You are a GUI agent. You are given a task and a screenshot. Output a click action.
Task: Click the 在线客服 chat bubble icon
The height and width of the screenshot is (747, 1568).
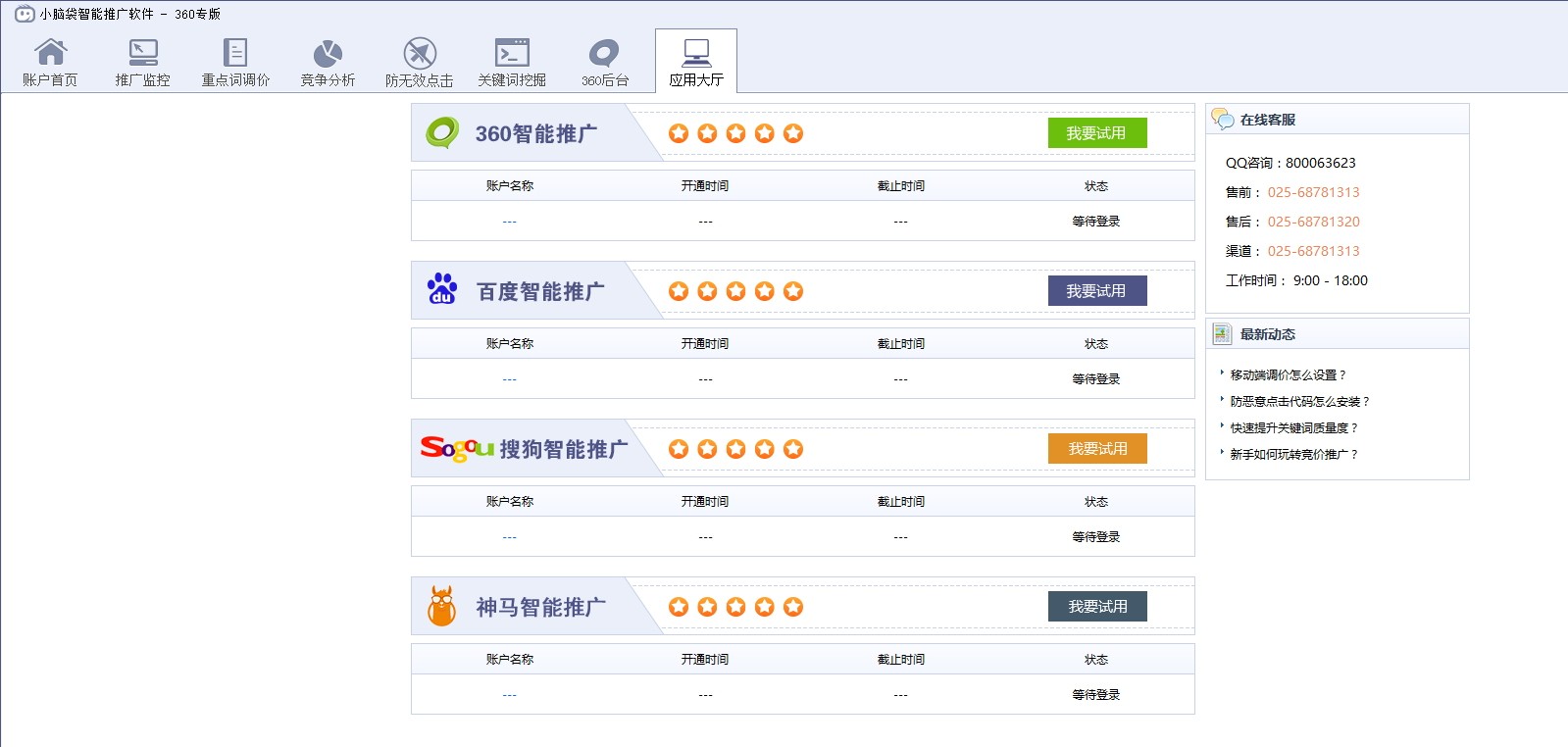[1223, 119]
